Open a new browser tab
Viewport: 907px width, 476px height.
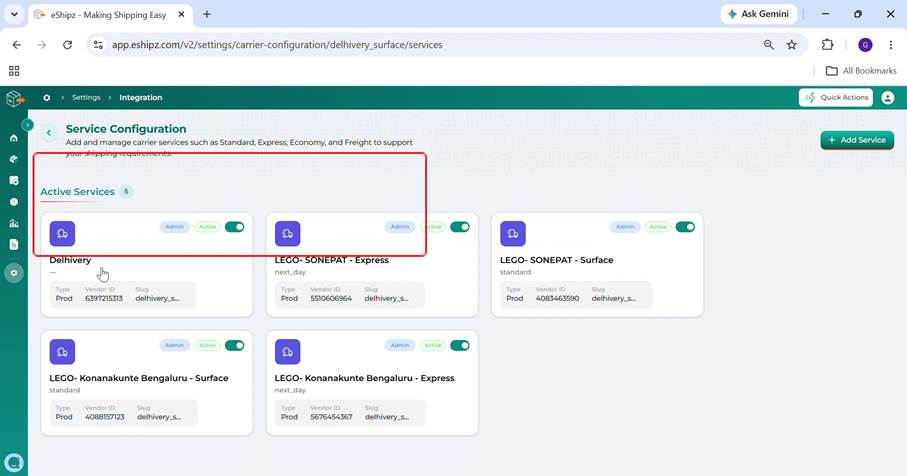point(207,14)
